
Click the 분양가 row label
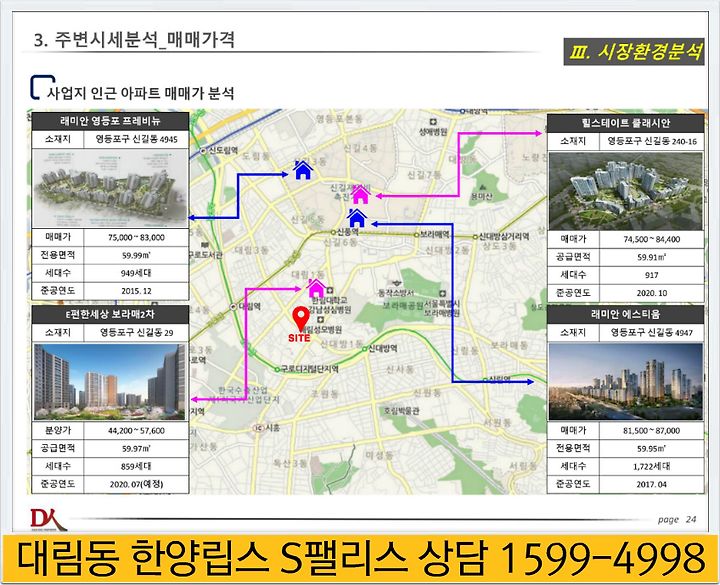point(58,431)
